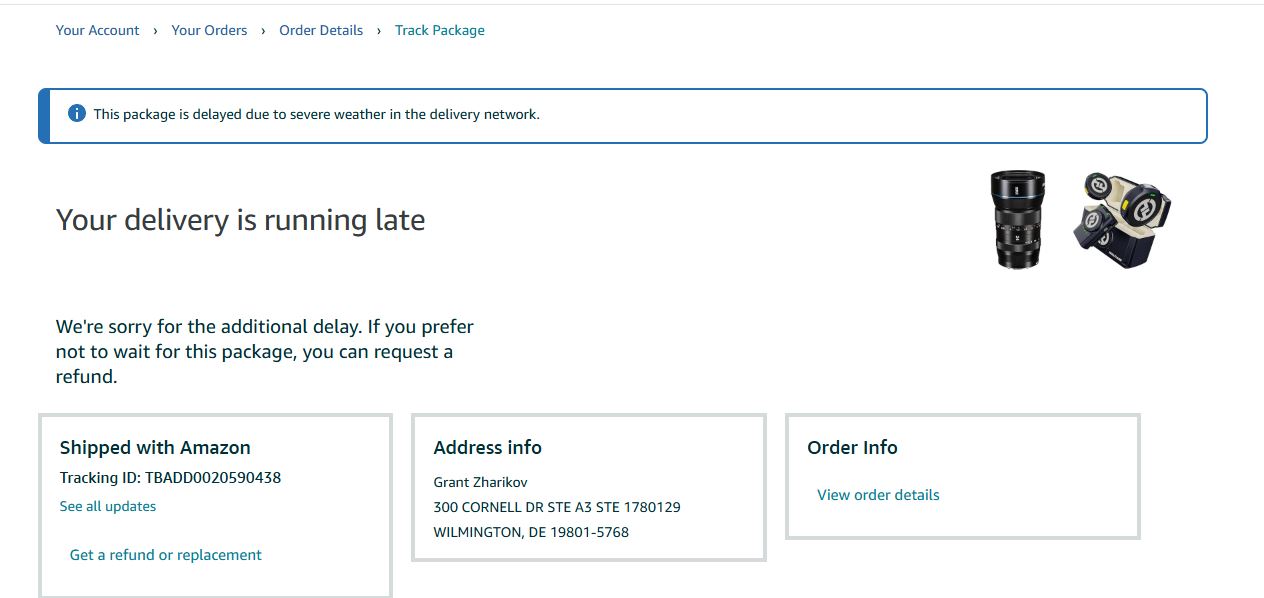This screenshot has height=598, width=1264.
Task: Click the Shipped with Amazon heading
Action: point(155,448)
